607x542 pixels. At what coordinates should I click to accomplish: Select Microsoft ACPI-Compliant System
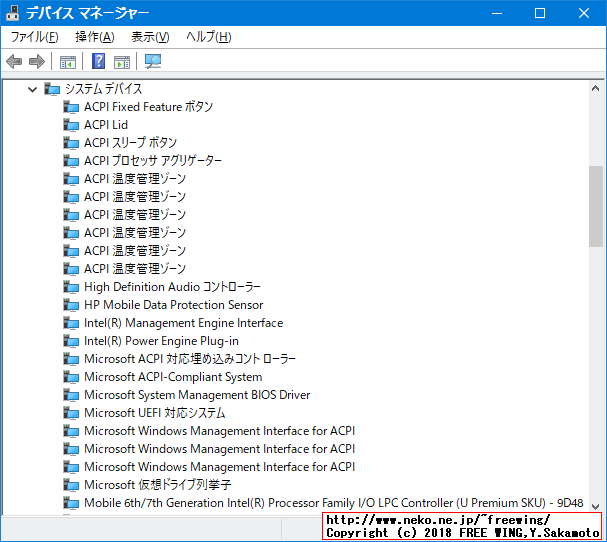[173, 377]
